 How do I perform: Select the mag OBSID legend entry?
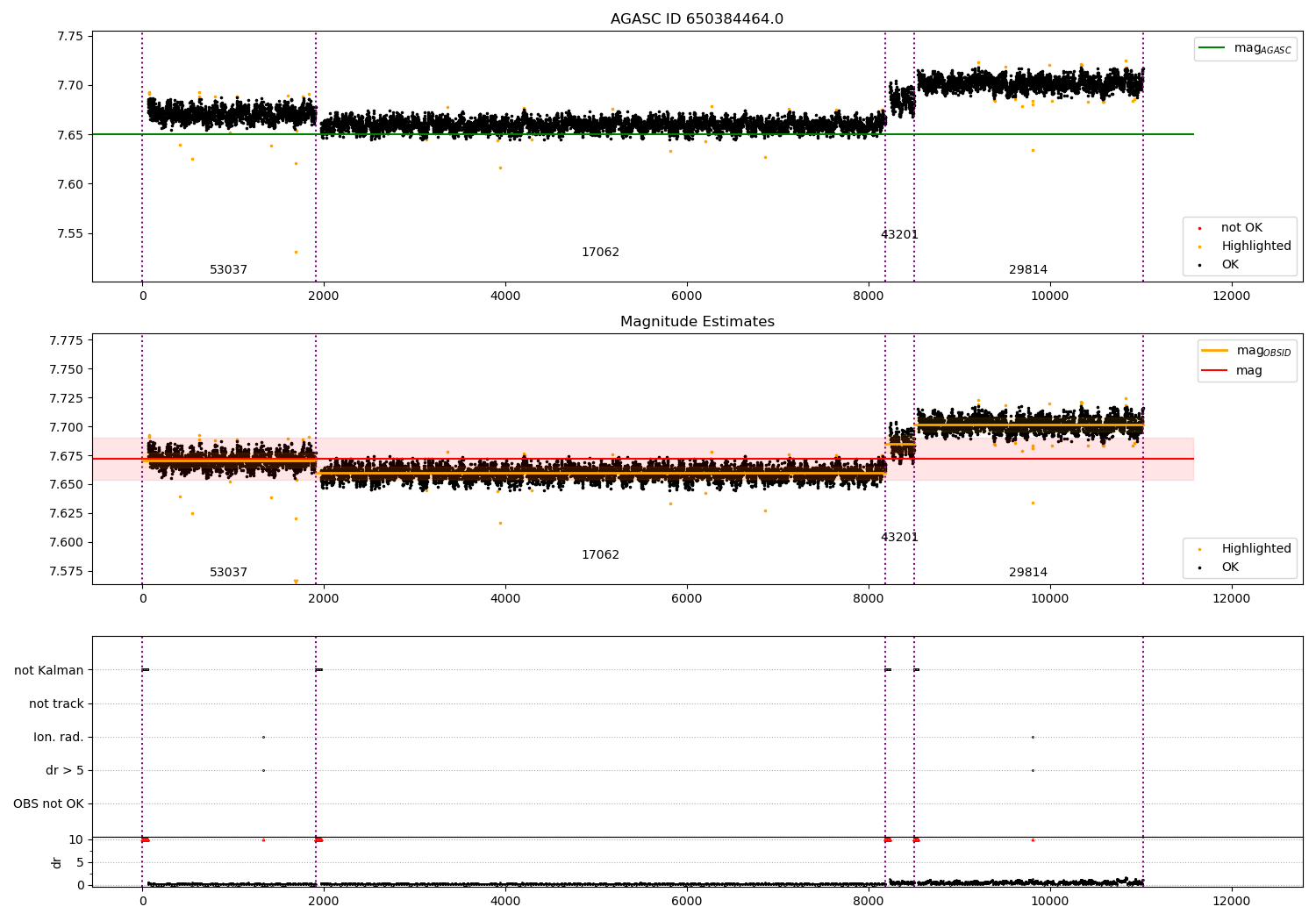(1247, 351)
